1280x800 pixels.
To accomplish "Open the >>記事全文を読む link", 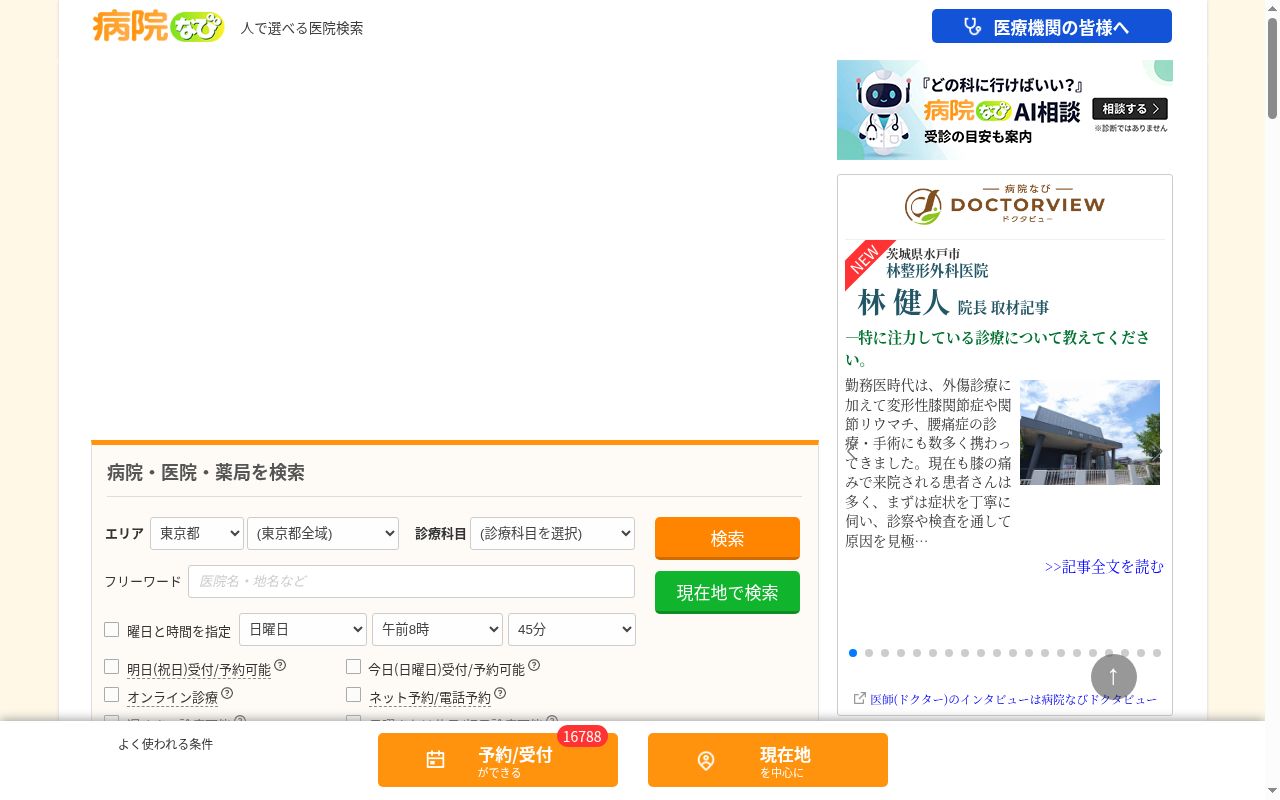I will click(x=1104, y=567).
